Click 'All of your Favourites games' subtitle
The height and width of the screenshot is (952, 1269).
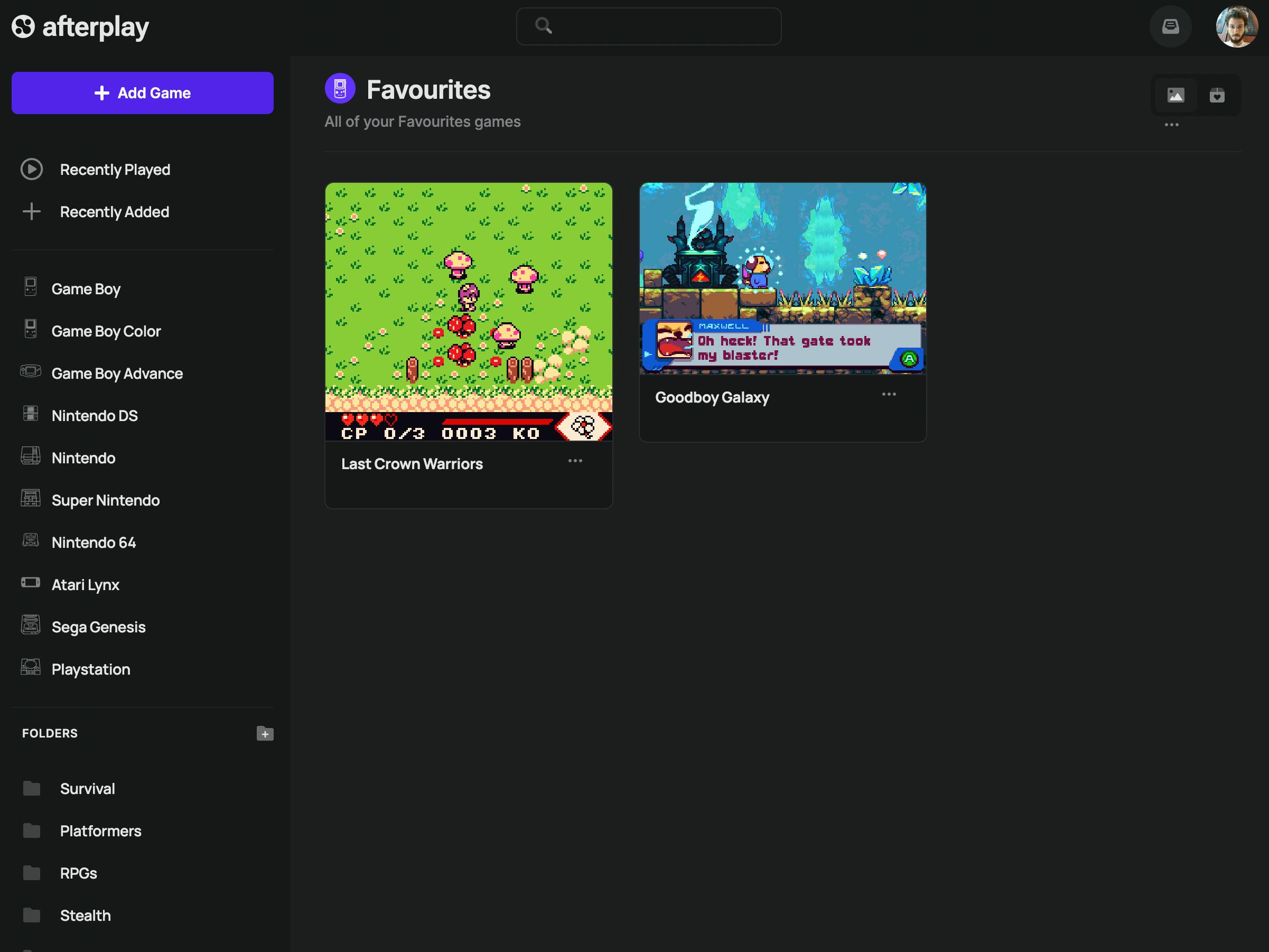pyautogui.click(x=422, y=122)
